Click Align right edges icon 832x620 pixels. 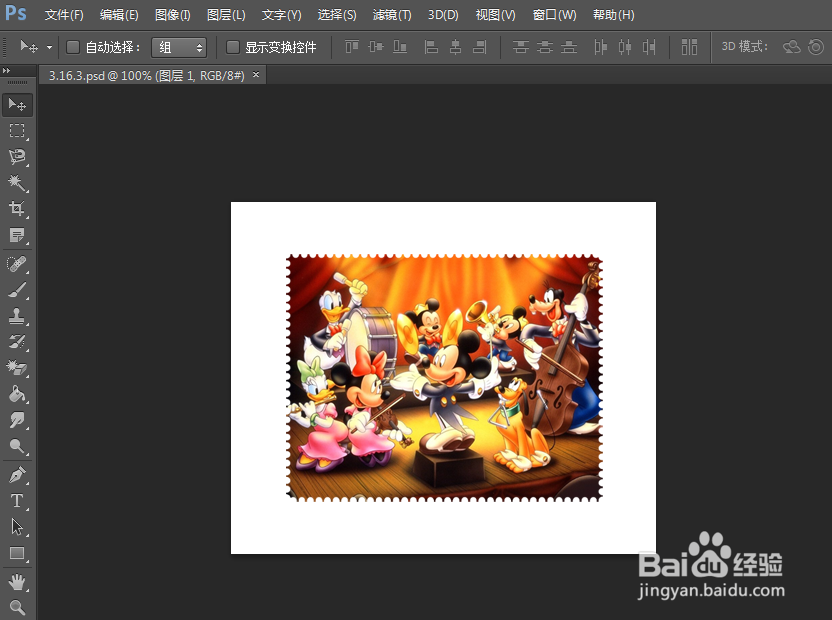click(x=480, y=47)
